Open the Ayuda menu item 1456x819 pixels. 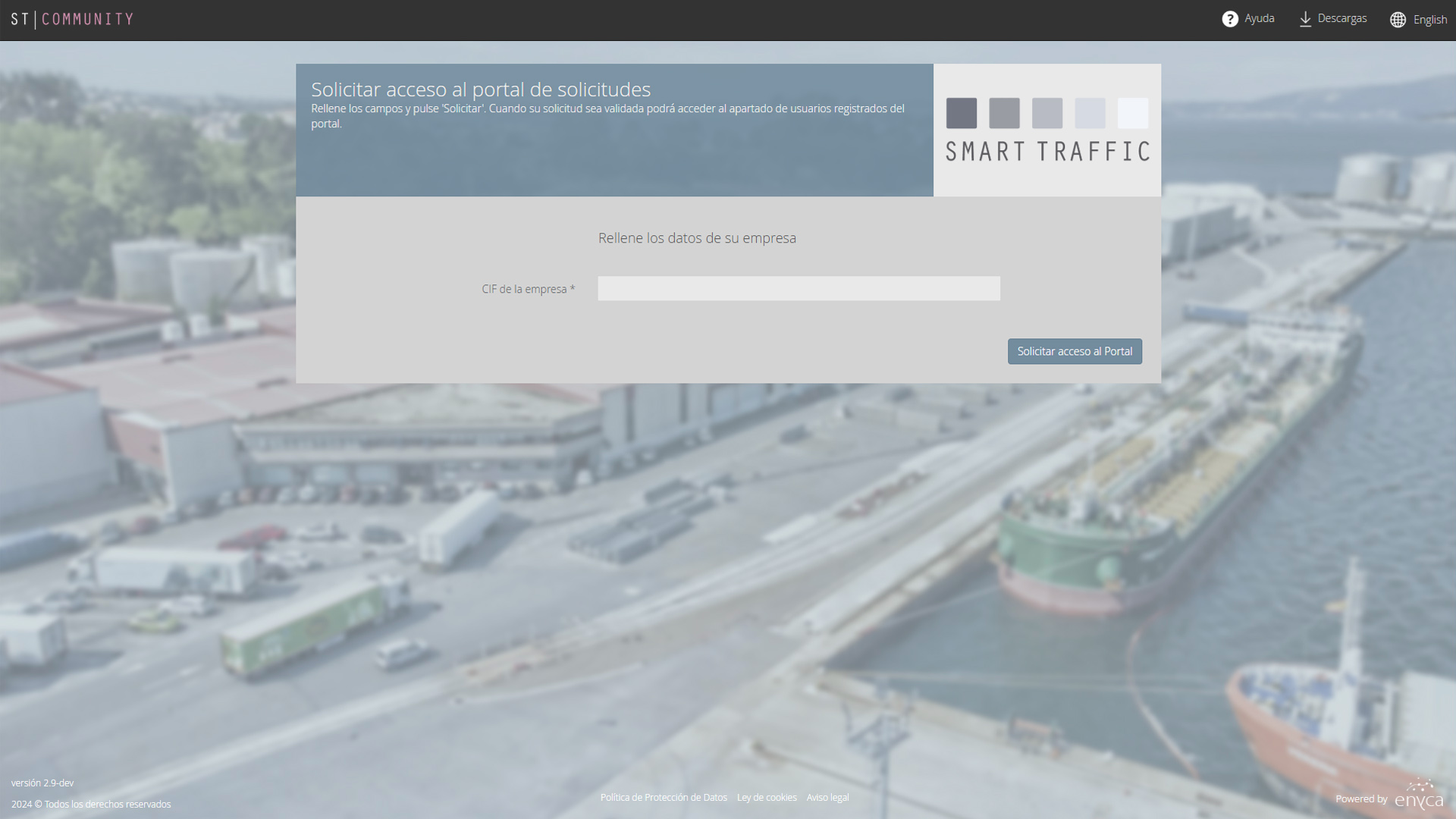point(1259,18)
